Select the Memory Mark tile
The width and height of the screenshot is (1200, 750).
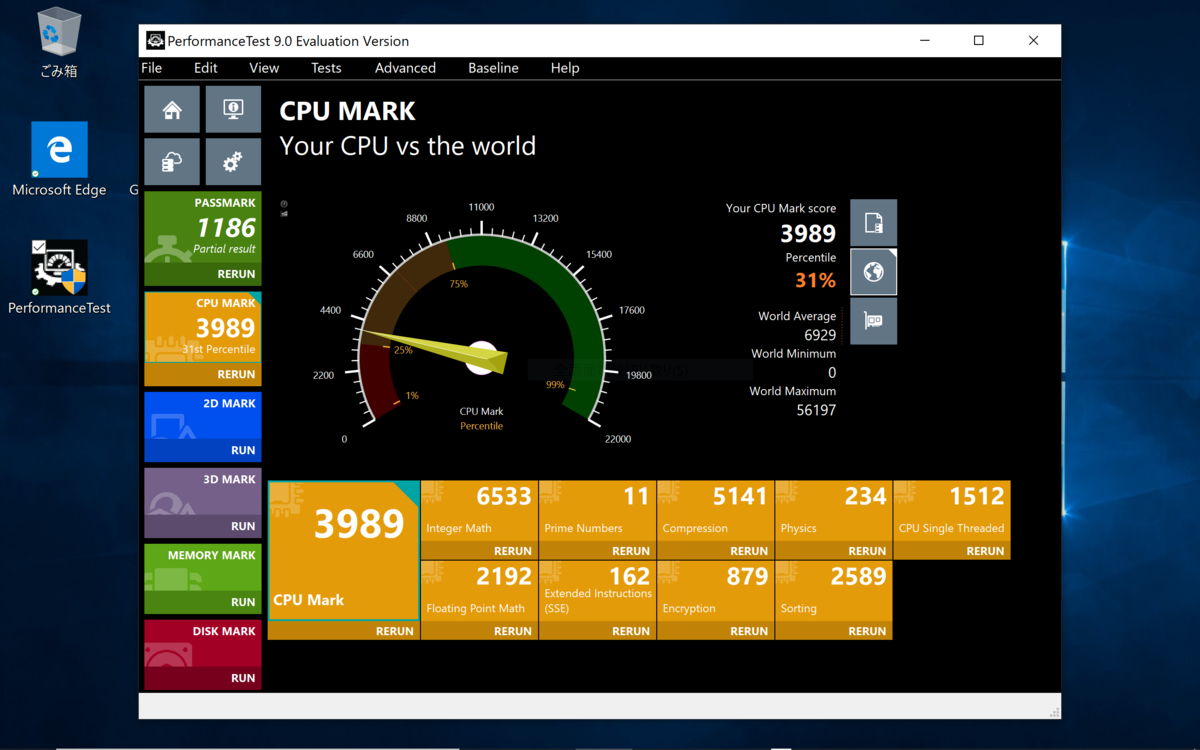pyautogui.click(x=203, y=579)
